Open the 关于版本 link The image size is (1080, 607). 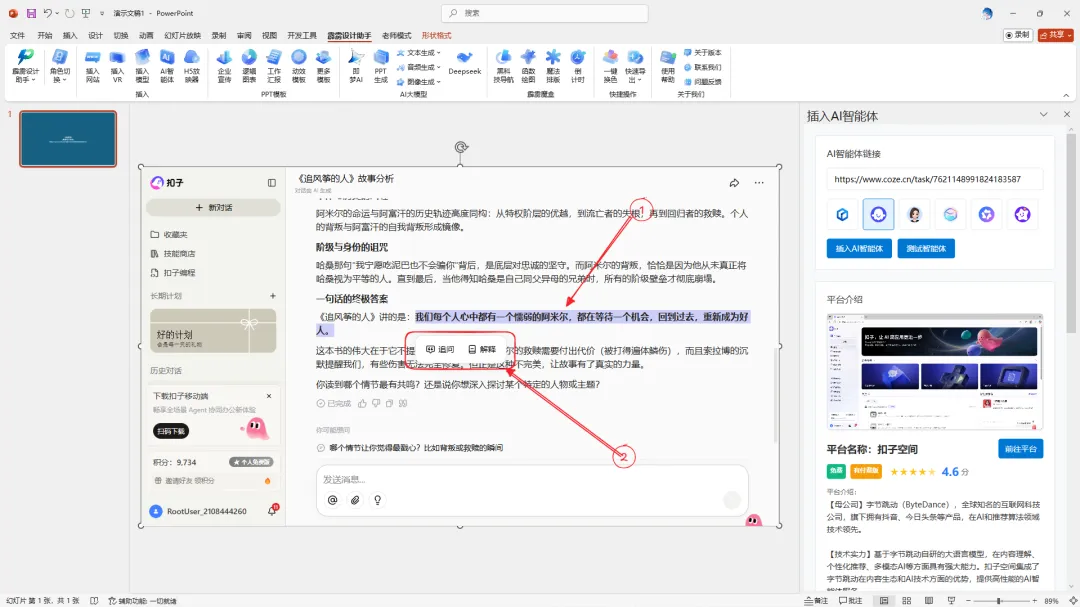[x=703, y=52]
